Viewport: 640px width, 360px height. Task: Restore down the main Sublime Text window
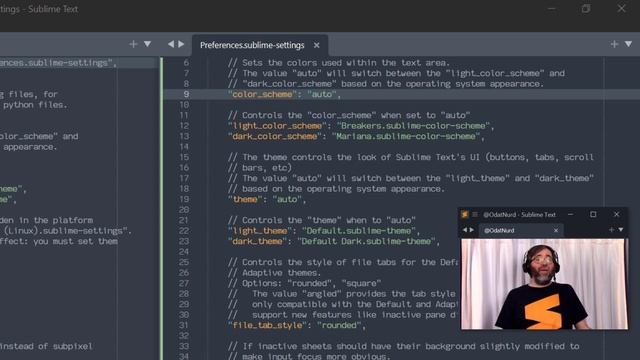point(586,9)
